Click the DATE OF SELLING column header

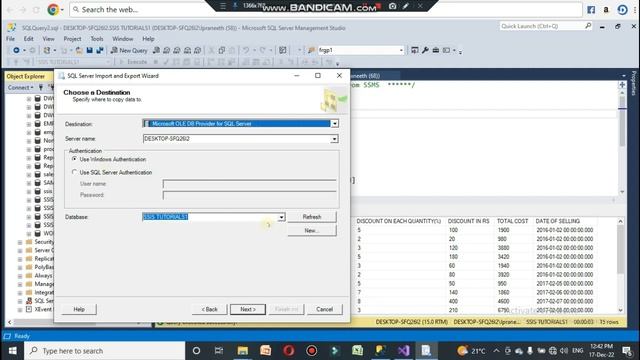pyautogui.click(x=558, y=221)
